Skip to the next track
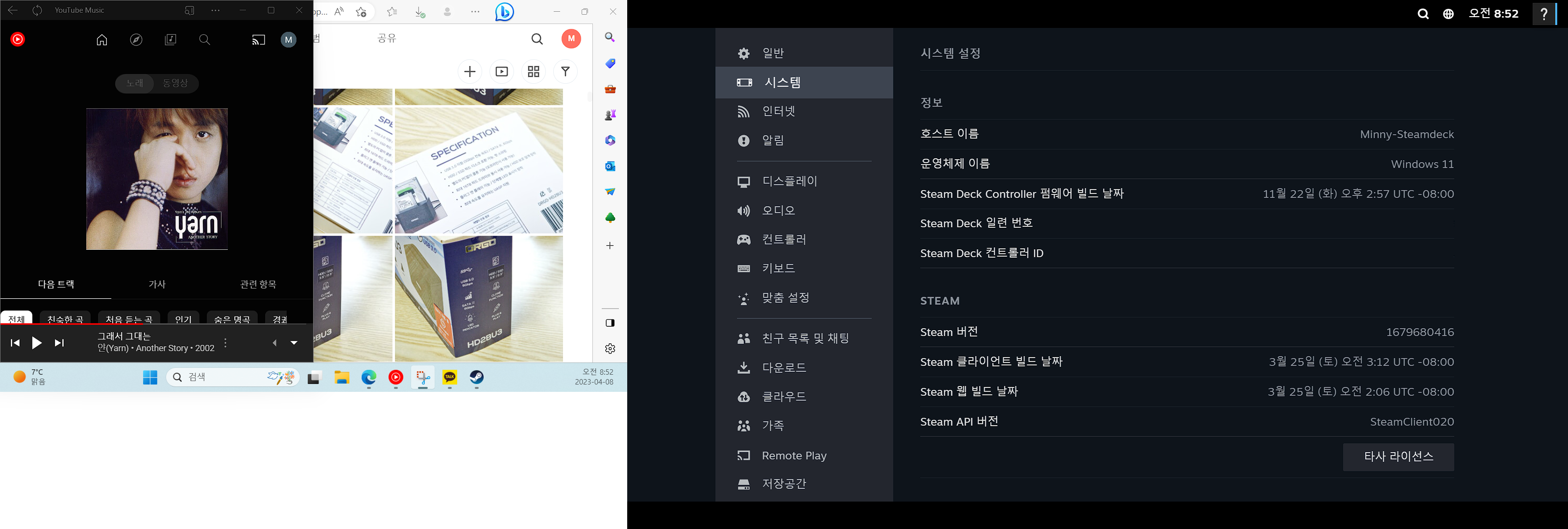The height and width of the screenshot is (529, 1568). (x=59, y=343)
